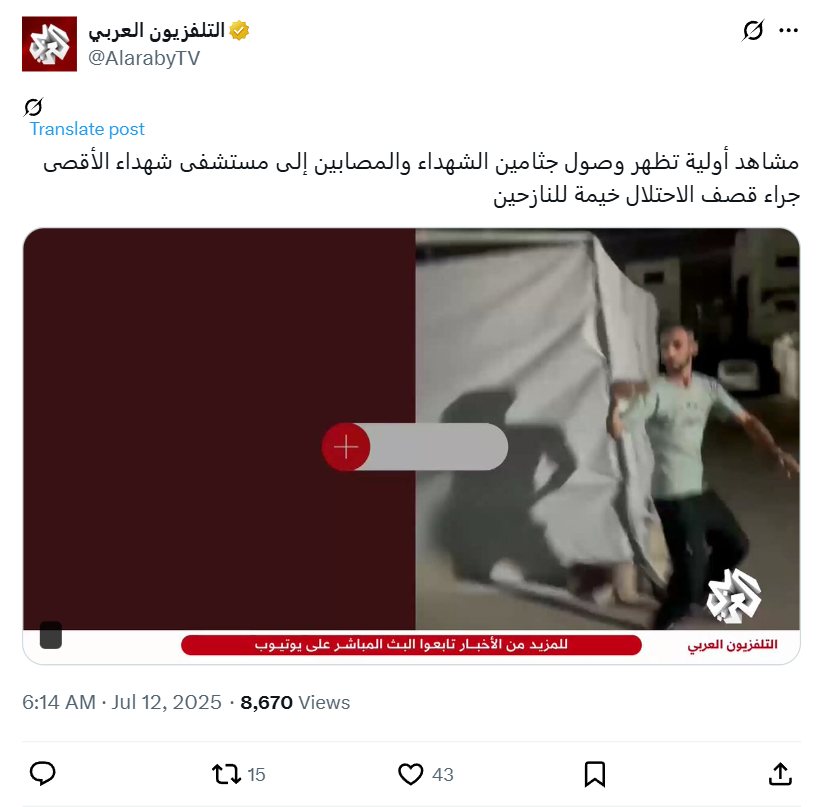Click the Grok icon beside more options
This screenshot has height=807, width=823.
tap(753, 30)
